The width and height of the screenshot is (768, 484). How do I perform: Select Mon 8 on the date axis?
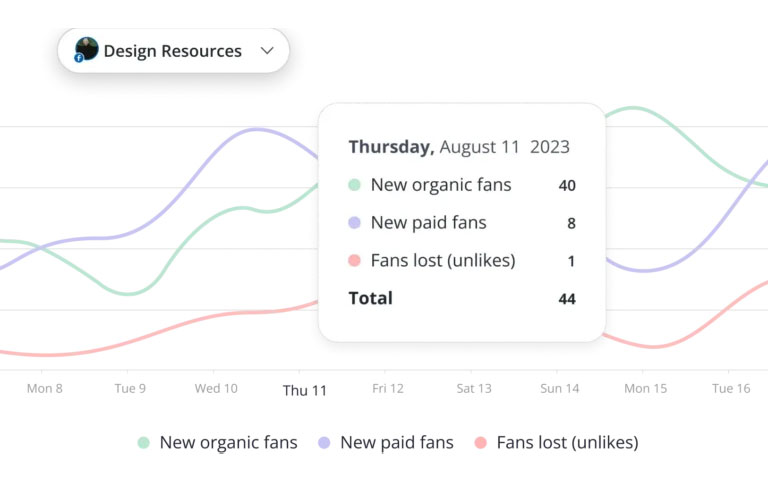point(44,388)
